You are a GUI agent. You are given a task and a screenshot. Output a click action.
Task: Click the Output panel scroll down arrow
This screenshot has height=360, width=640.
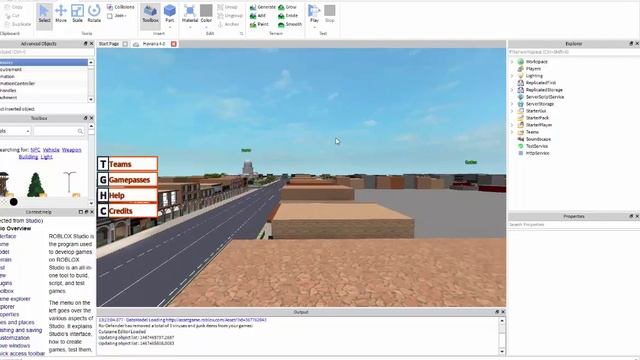pyautogui.click(x=502, y=351)
